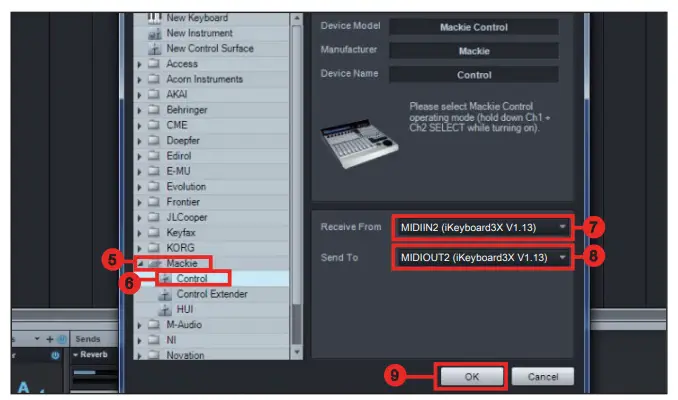678x400 pixels.
Task: Choose the Control Extender device icon
Action: click(165, 294)
